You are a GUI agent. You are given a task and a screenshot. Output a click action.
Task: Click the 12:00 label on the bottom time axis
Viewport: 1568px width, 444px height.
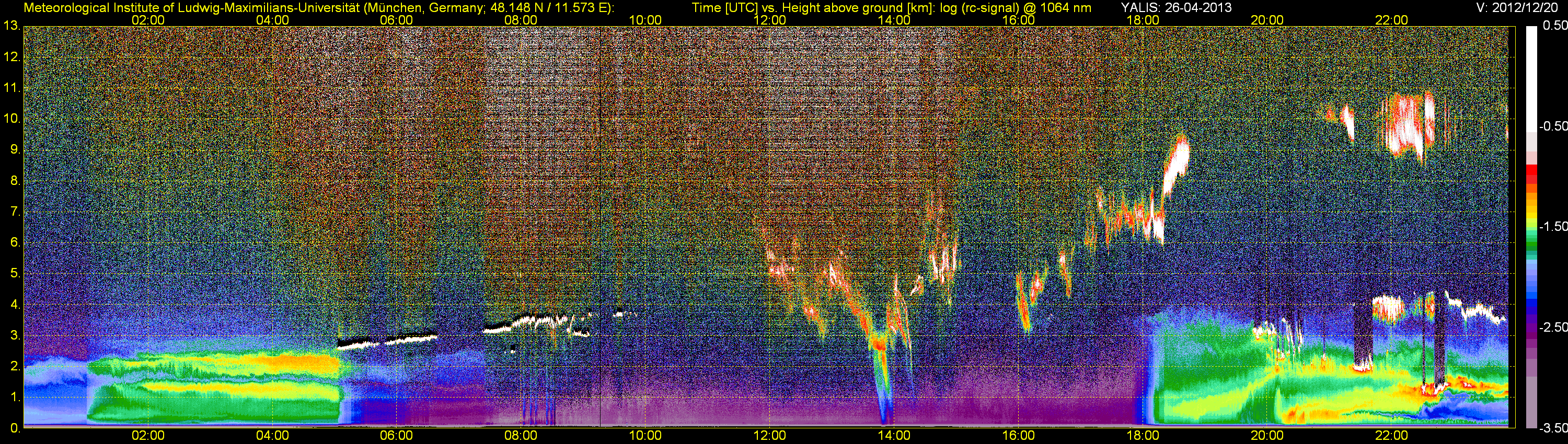tap(769, 436)
